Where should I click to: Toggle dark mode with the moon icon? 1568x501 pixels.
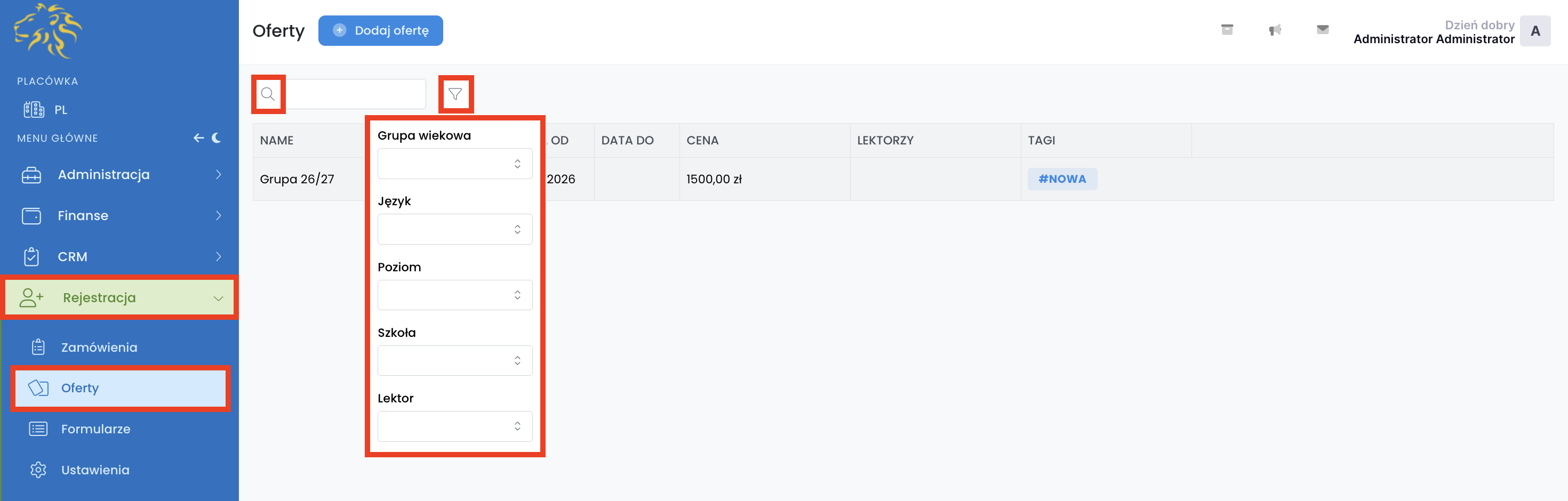pyautogui.click(x=217, y=138)
